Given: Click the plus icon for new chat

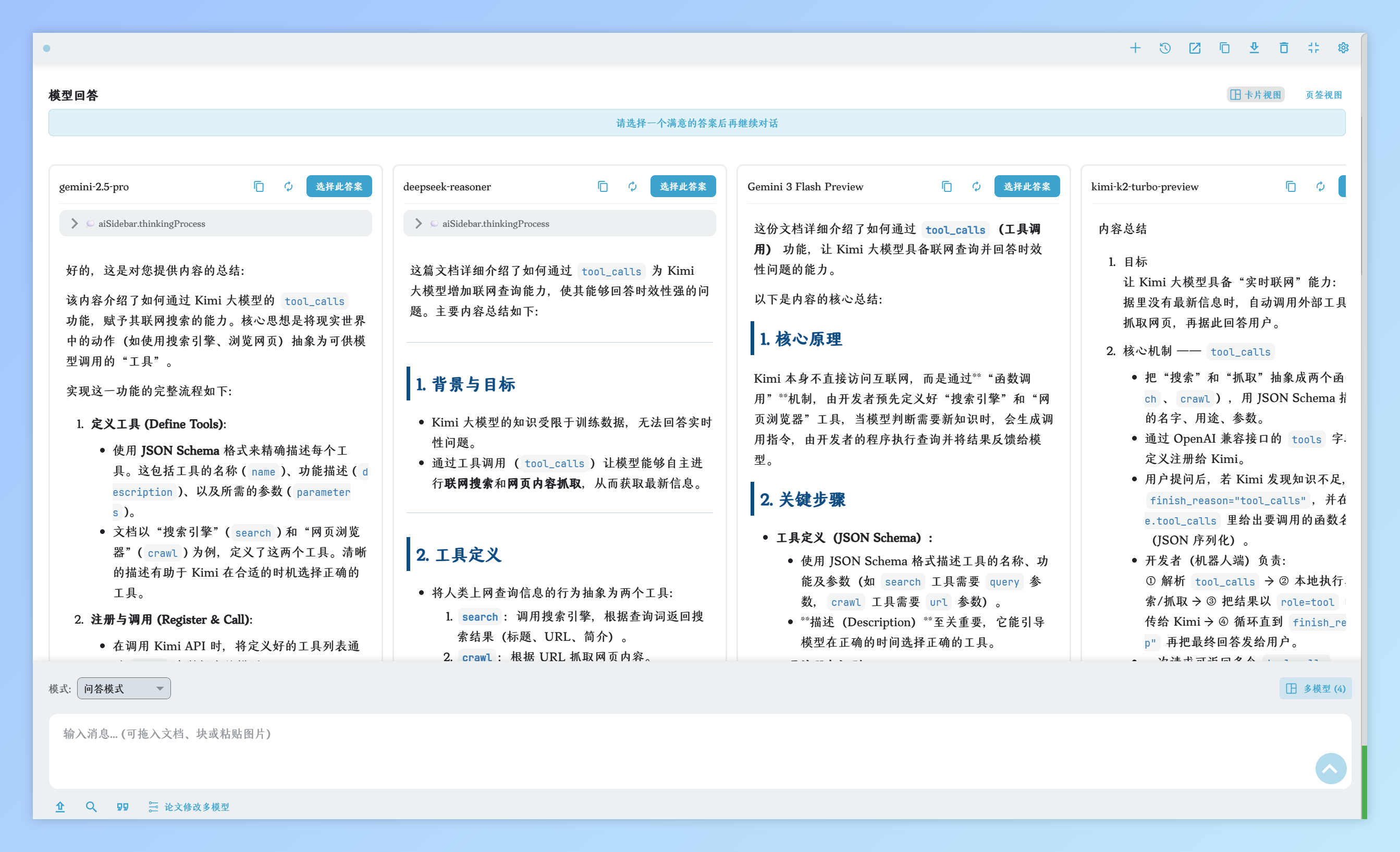Looking at the screenshot, I should (x=1135, y=48).
